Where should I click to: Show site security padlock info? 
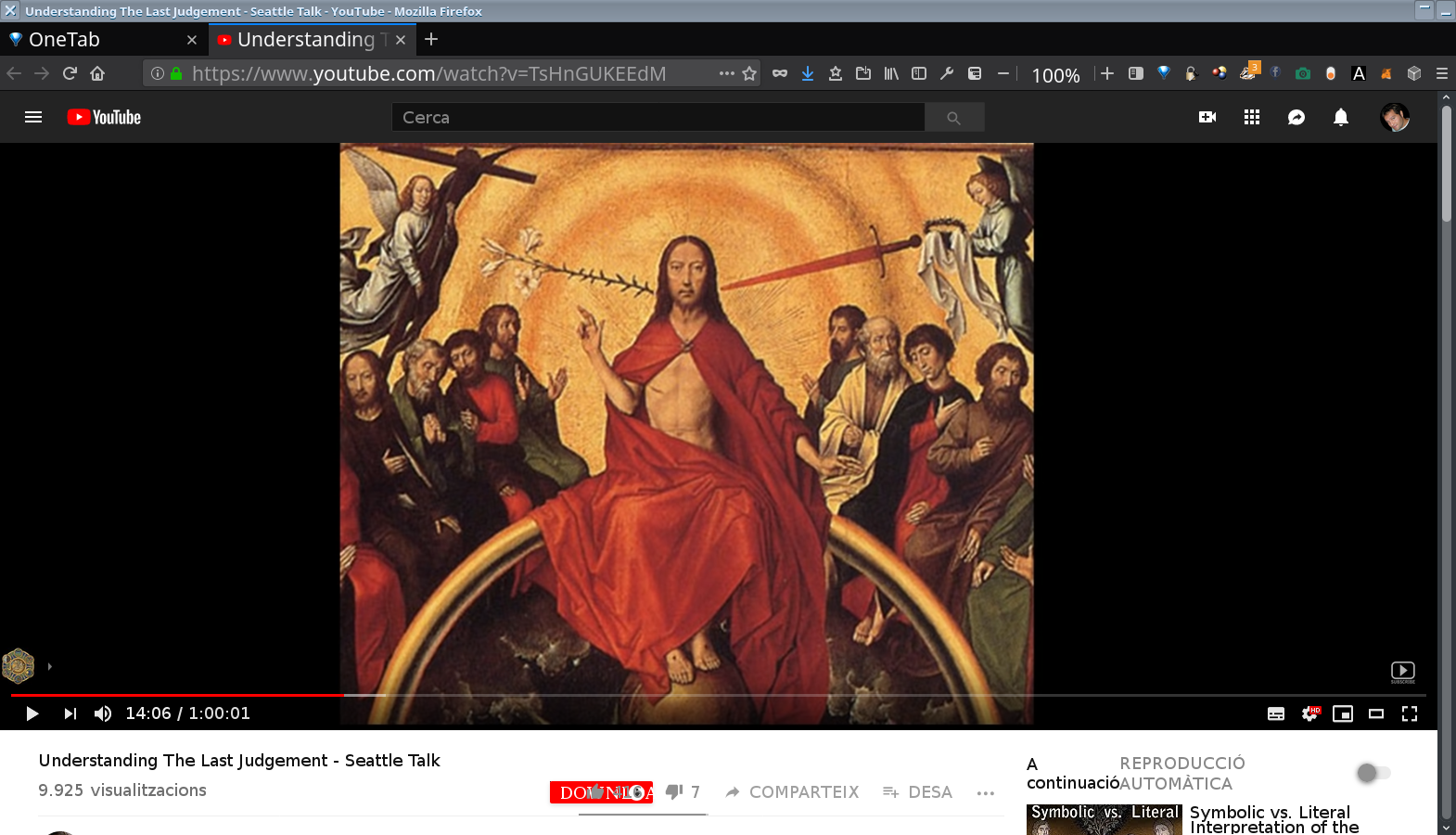176,73
